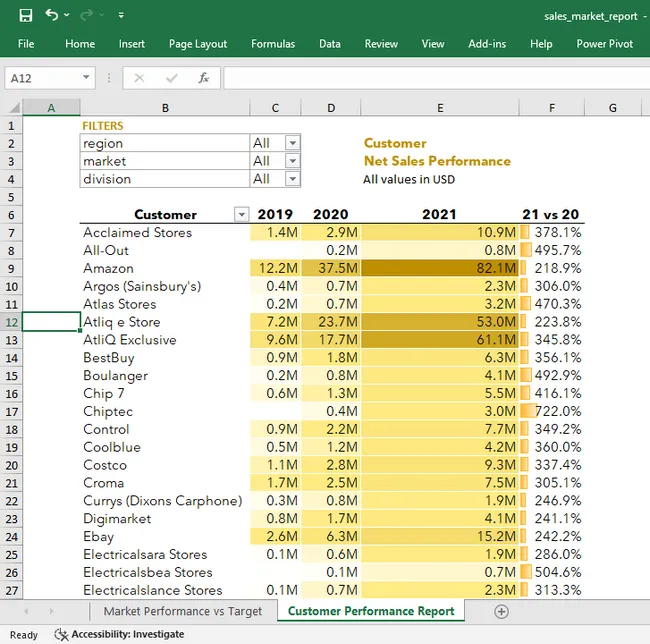Click the Save icon in the title bar

coord(25,15)
